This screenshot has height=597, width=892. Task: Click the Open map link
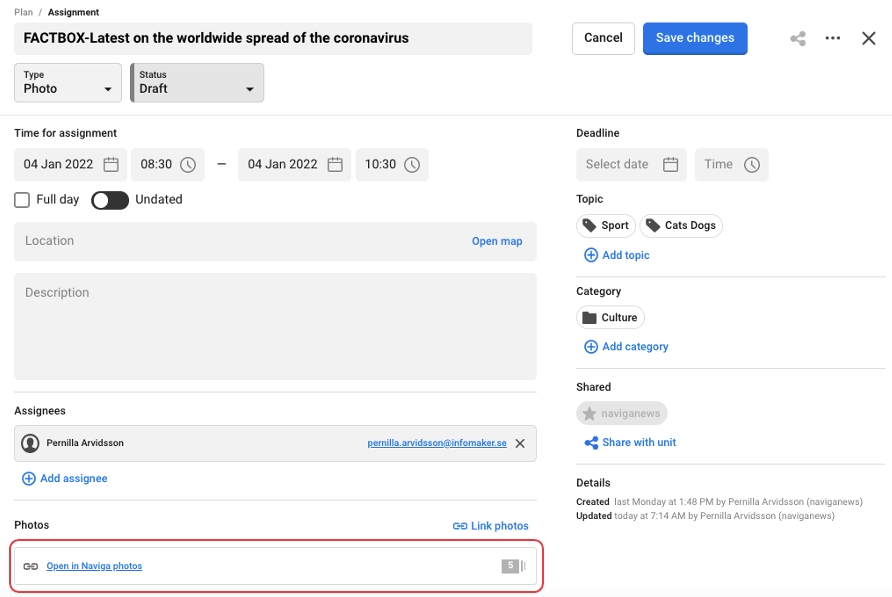pos(497,241)
